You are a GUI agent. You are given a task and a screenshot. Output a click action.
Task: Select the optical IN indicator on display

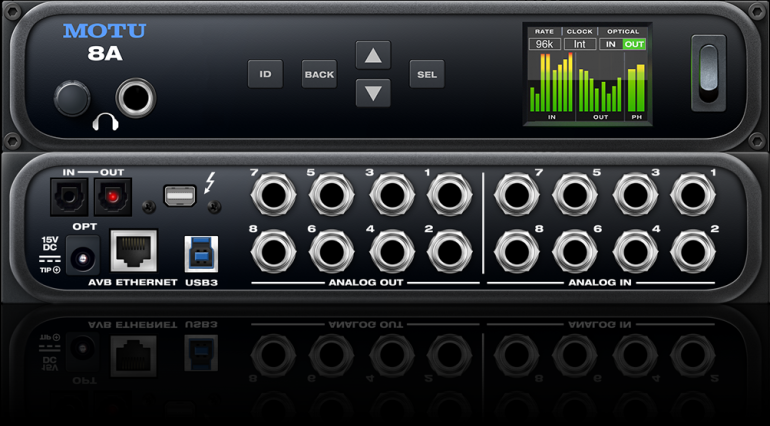(x=610, y=45)
